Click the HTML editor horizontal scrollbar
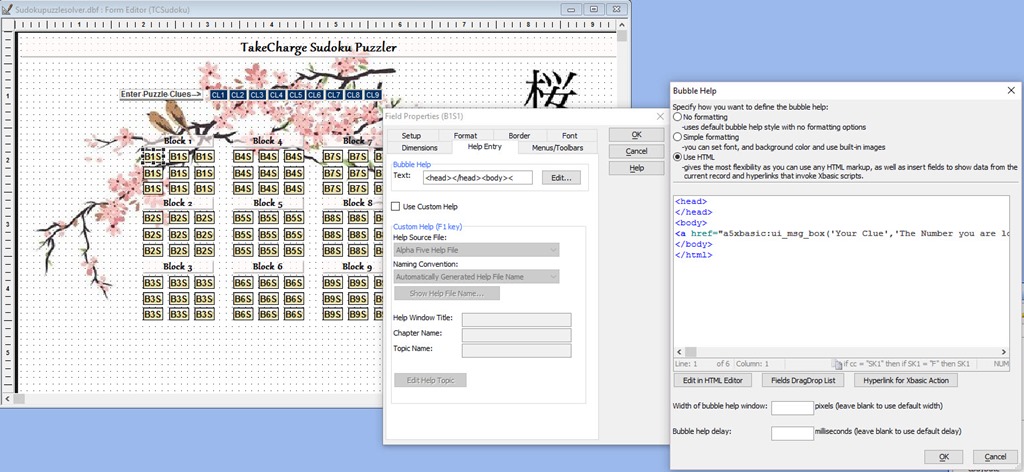1024x472 pixels. coord(840,352)
